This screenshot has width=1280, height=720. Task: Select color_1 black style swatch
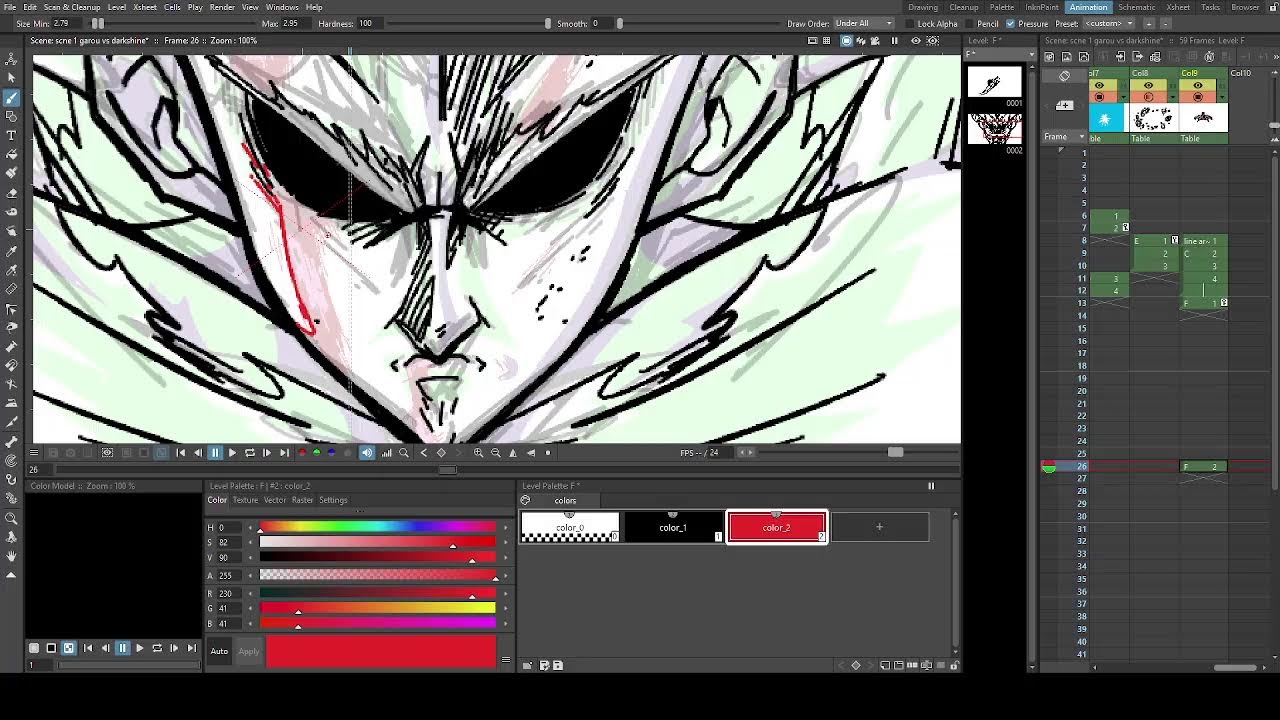point(673,527)
